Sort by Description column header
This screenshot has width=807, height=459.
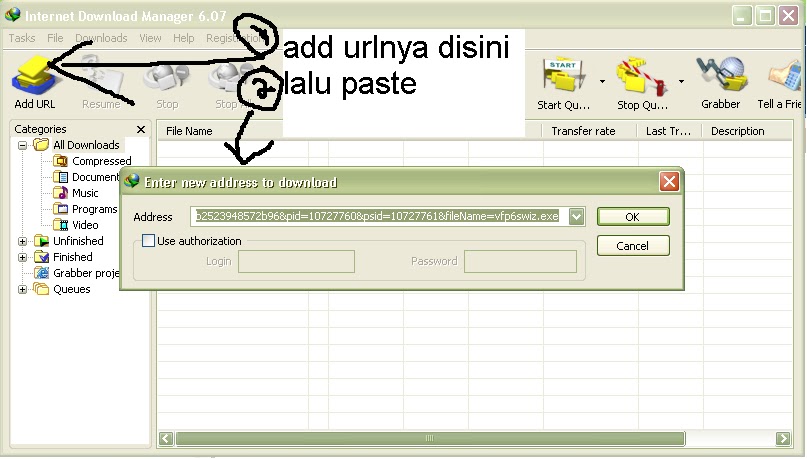click(x=747, y=131)
